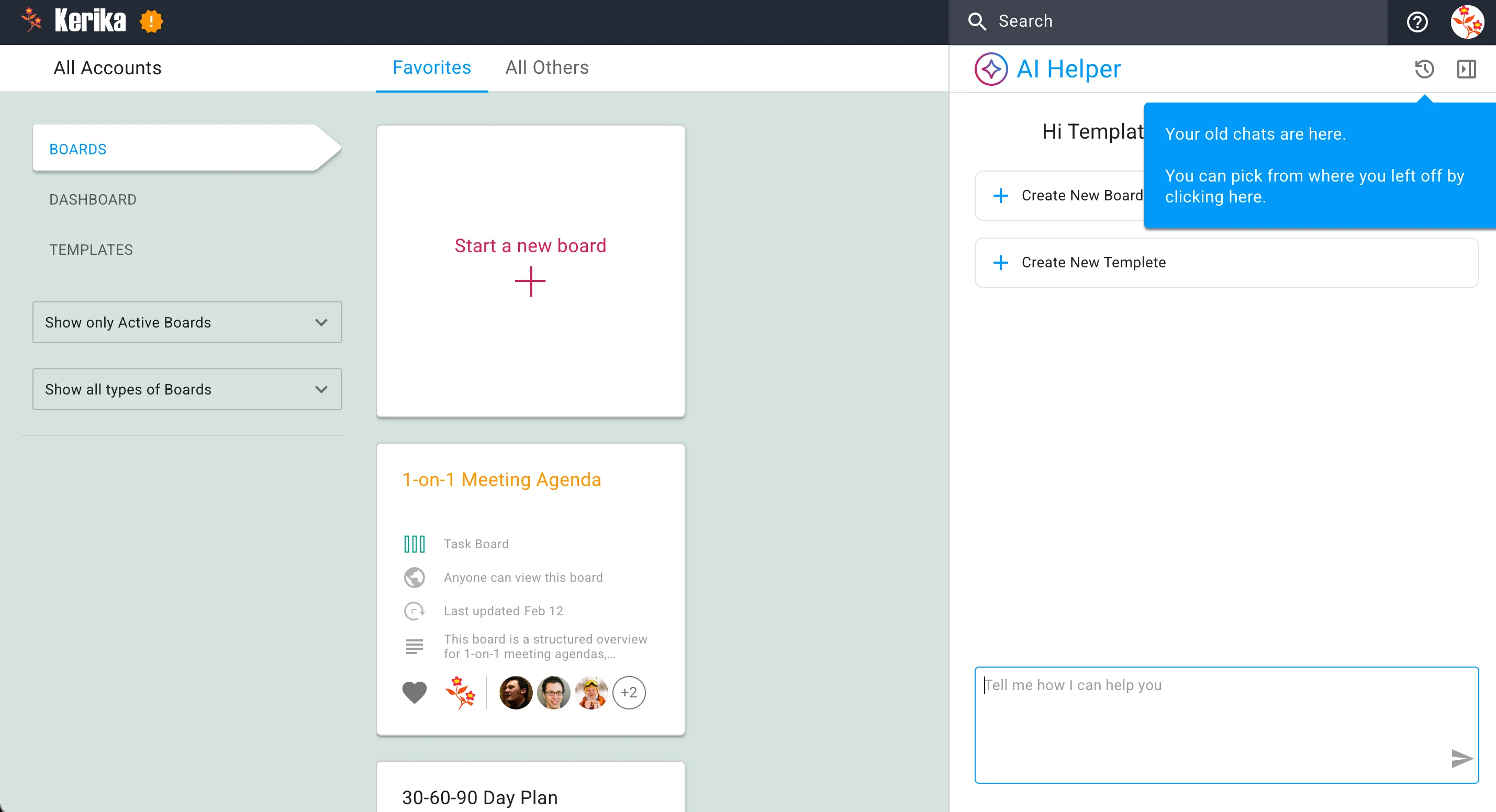
Task: Expand Show all types of Boards dropdown
Action: pos(187,389)
